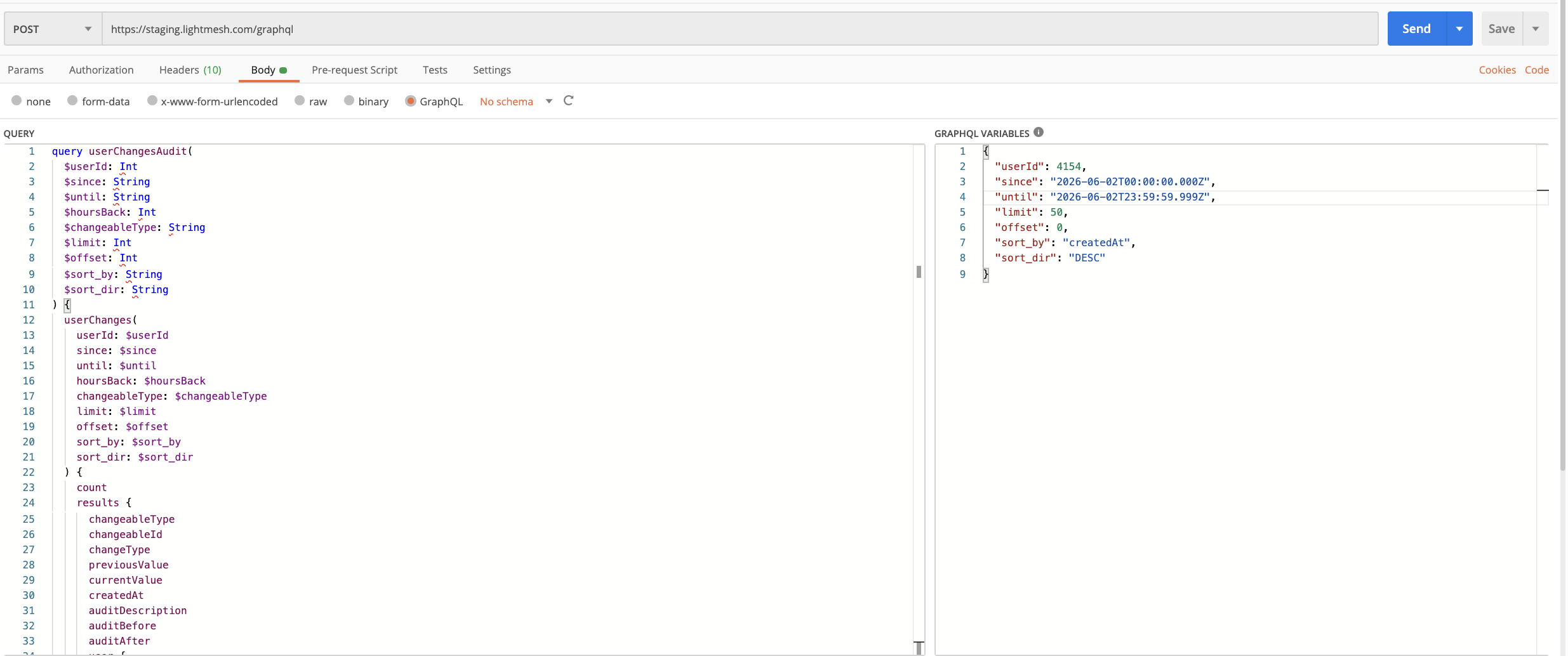Click the 'count' field in query
Screen dimensions: 1568x656
[91, 487]
